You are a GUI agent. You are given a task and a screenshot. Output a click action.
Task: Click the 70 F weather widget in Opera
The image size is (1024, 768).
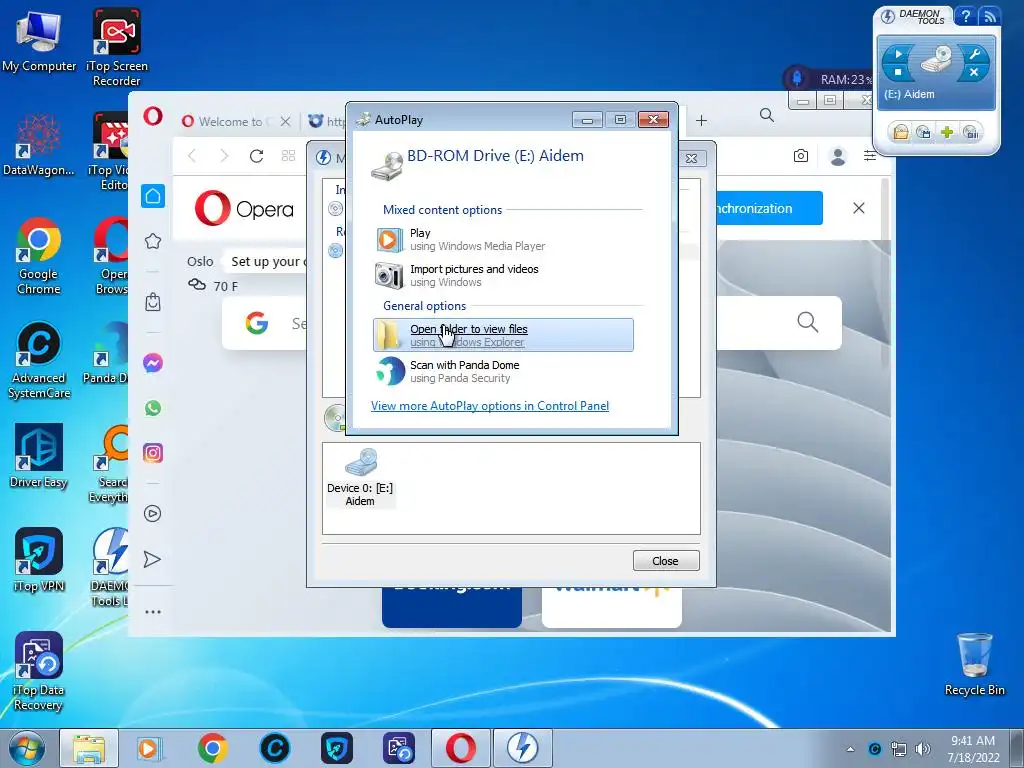pos(214,285)
